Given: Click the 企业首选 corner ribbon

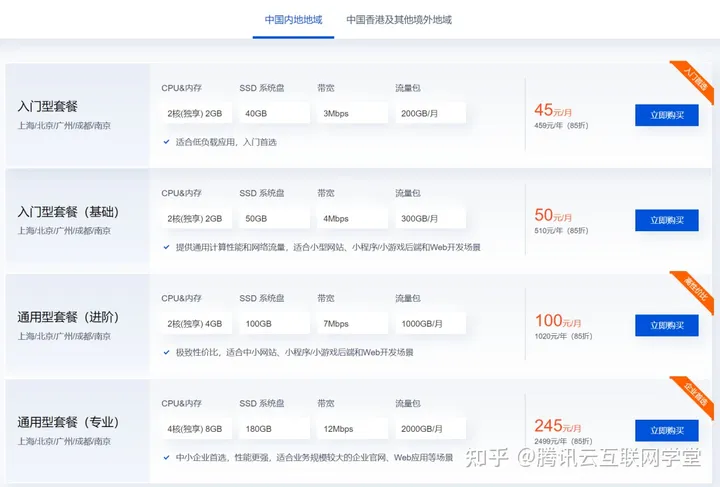Looking at the screenshot, I should point(695,394).
